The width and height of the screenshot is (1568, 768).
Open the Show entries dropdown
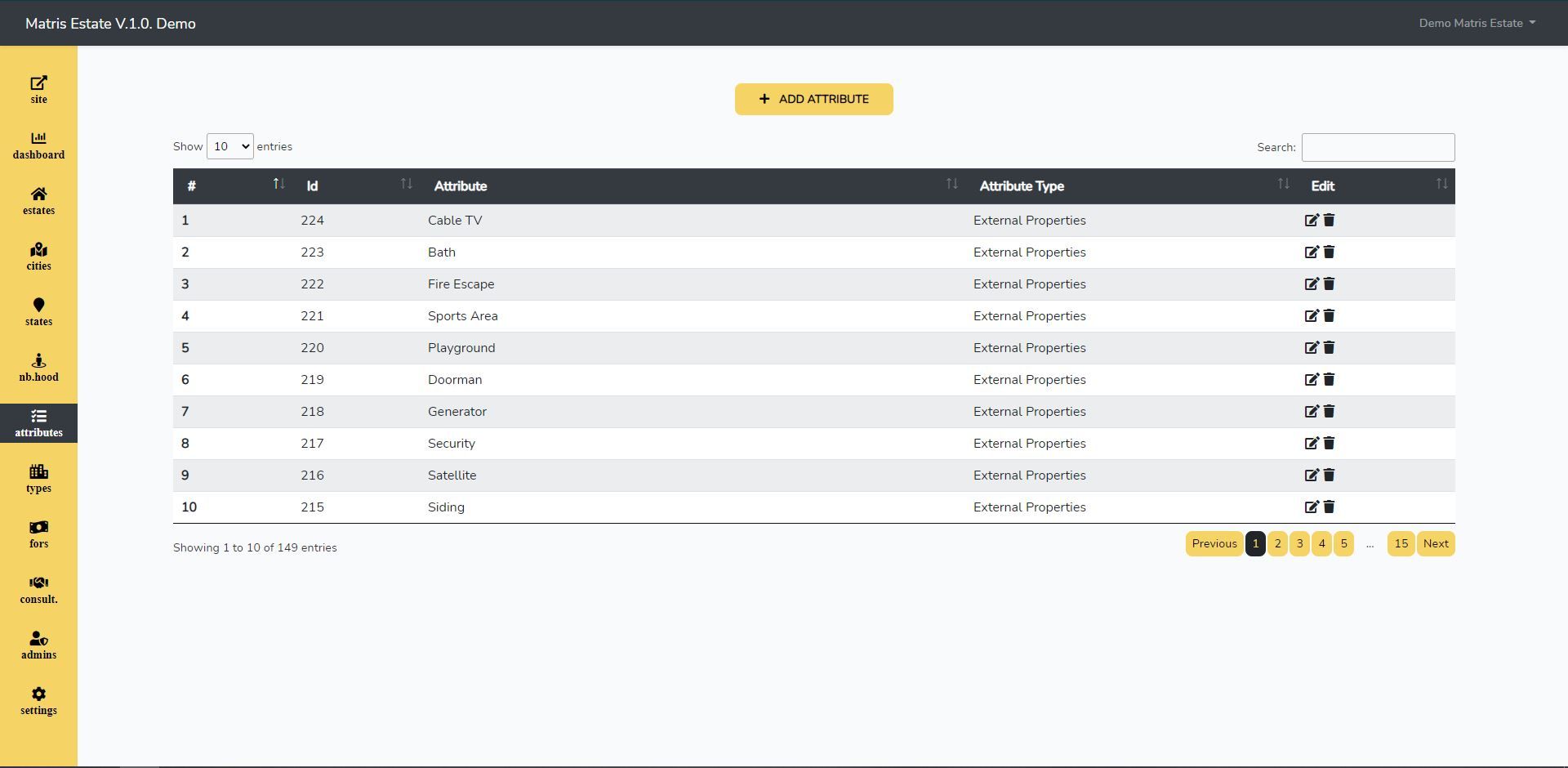coord(229,147)
